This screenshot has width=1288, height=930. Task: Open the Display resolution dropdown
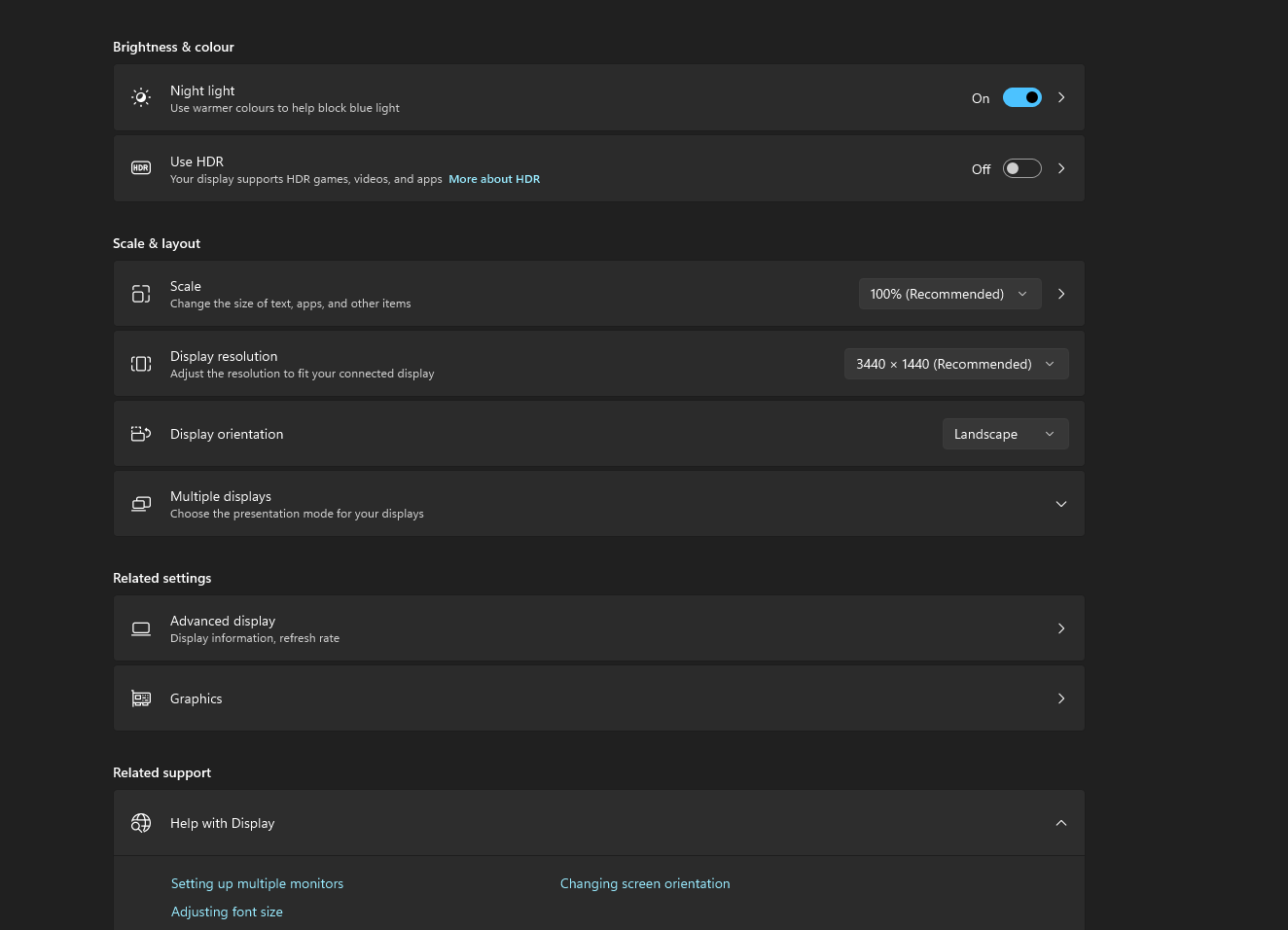[955, 364]
